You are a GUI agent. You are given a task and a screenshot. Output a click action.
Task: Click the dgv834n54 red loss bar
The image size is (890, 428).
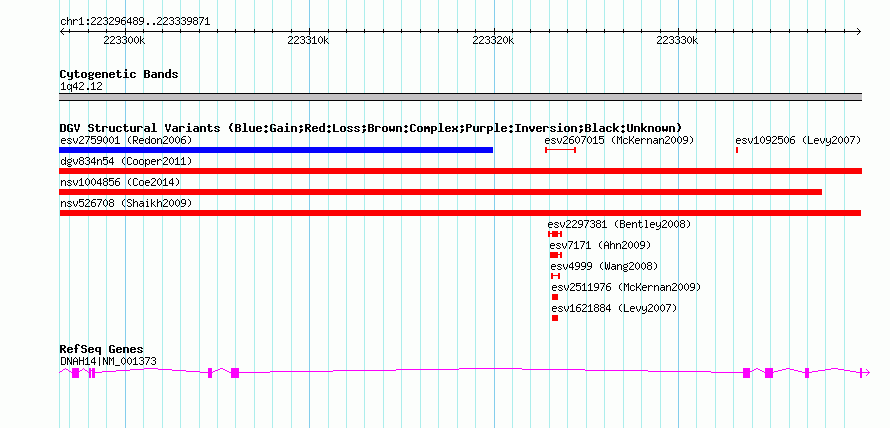[x=460, y=171]
